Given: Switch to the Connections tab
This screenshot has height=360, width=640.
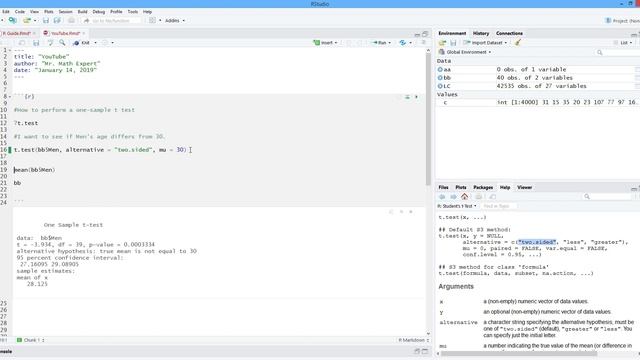Looking at the screenshot, I should click(x=509, y=33).
